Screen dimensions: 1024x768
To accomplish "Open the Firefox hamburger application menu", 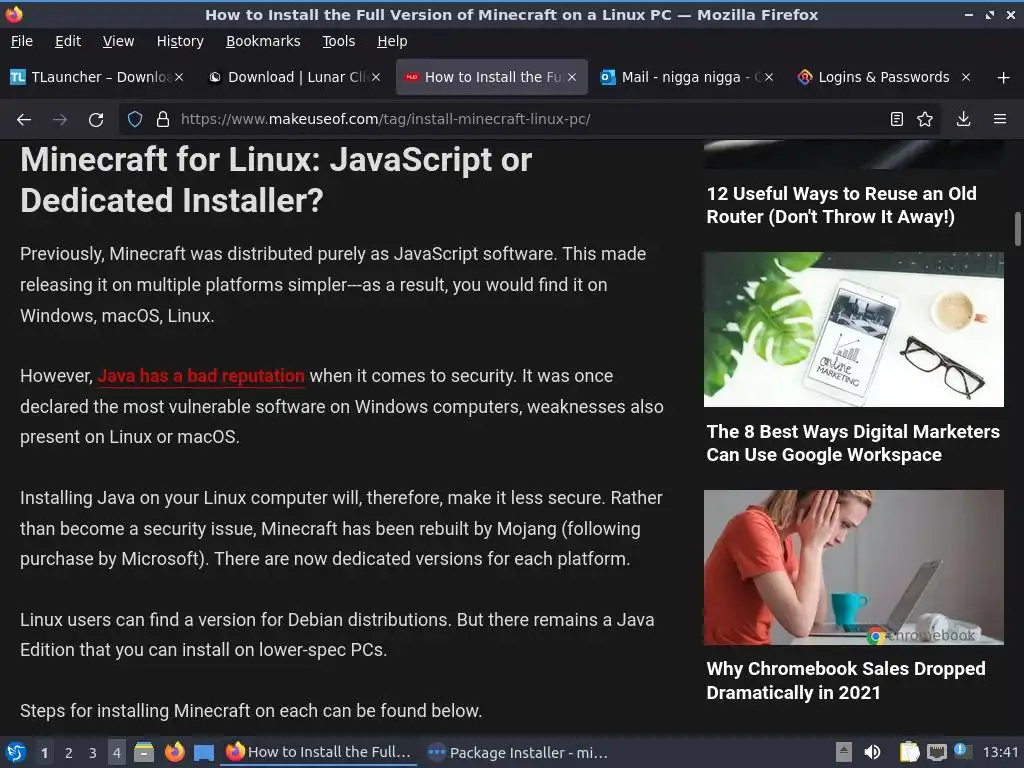I will (x=999, y=119).
